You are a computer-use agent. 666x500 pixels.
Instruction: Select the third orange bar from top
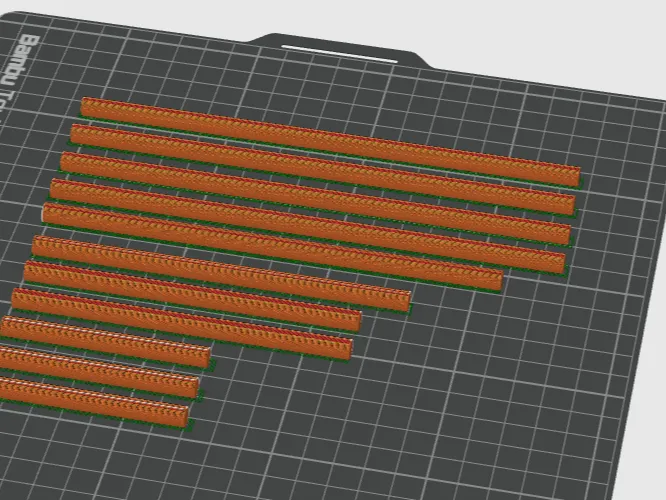pyautogui.click(x=316, y=198)
